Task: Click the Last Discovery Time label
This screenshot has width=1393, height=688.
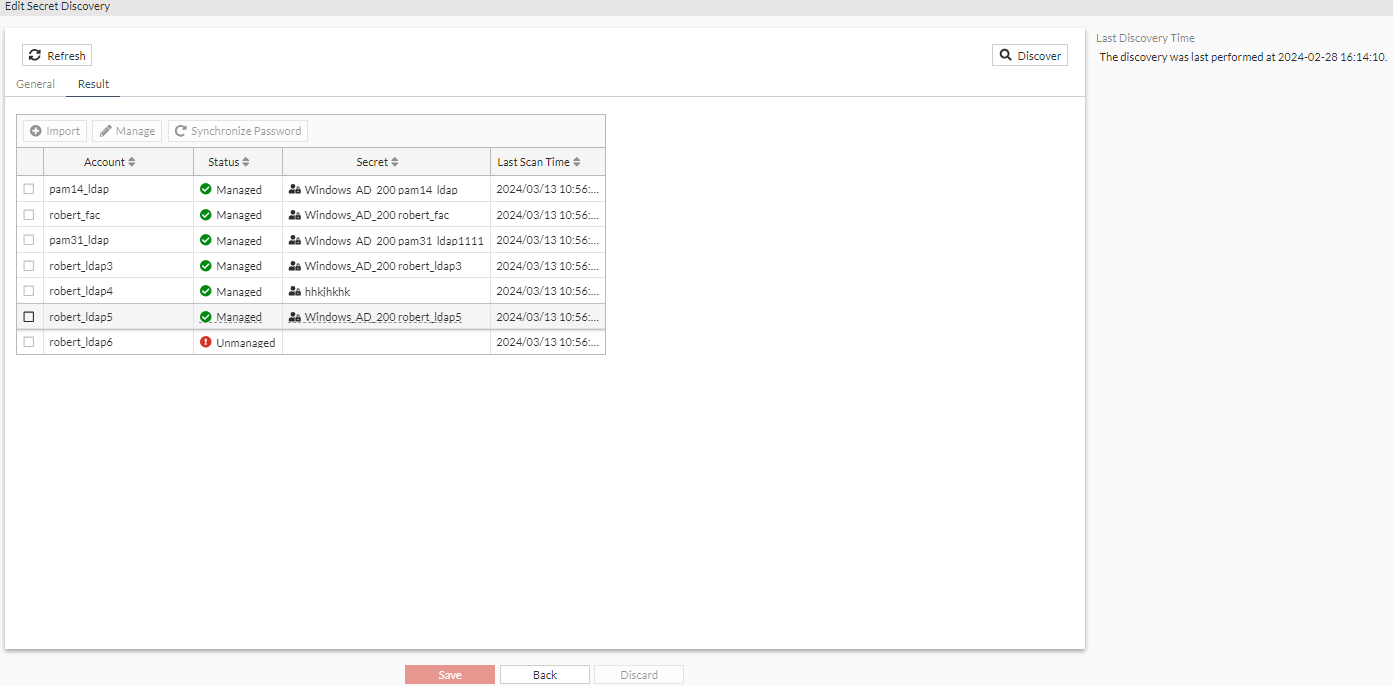Action: click(1145, 38)
